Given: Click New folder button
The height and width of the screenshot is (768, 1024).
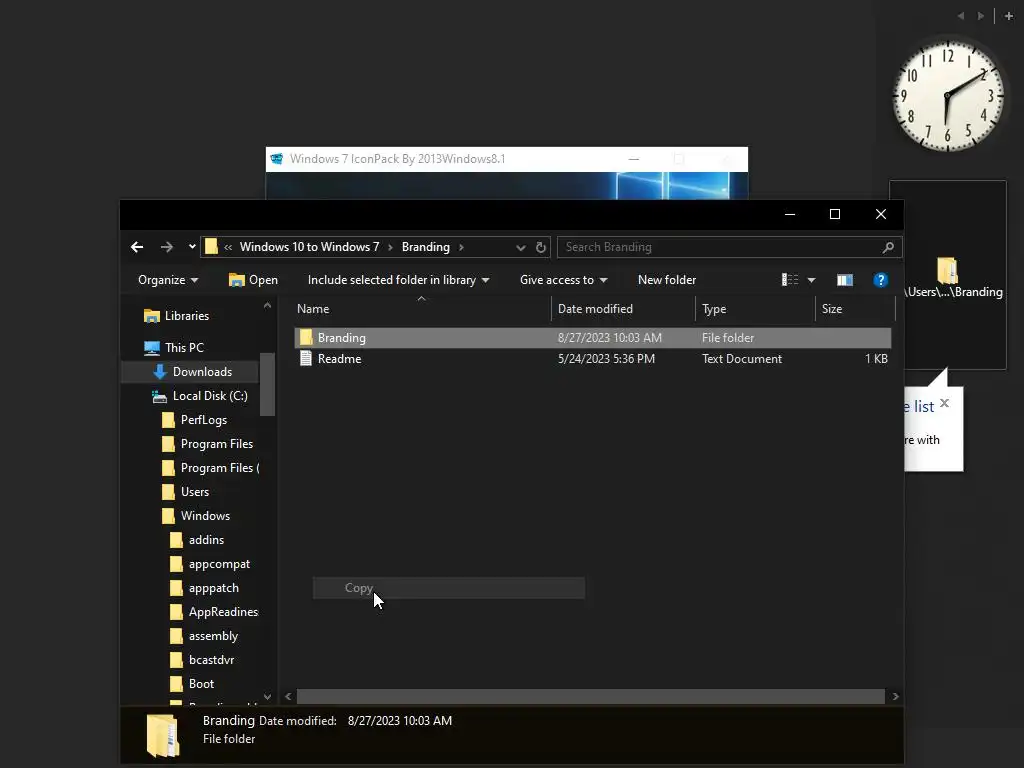Looking at the screenshot, I should [x=667, y=280].
